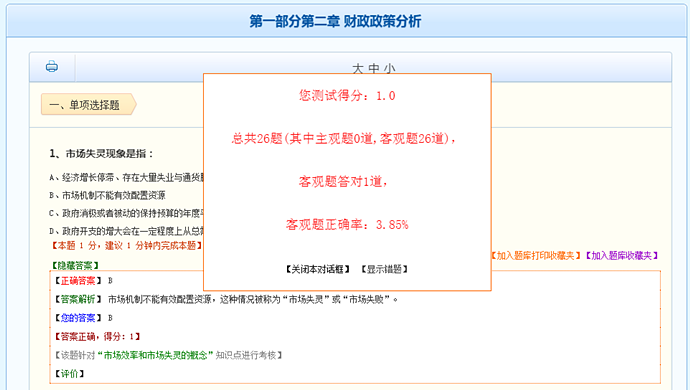Select option C 政府消极或者被动
This screenshot has width=690, height=390.
coord(126,213)
